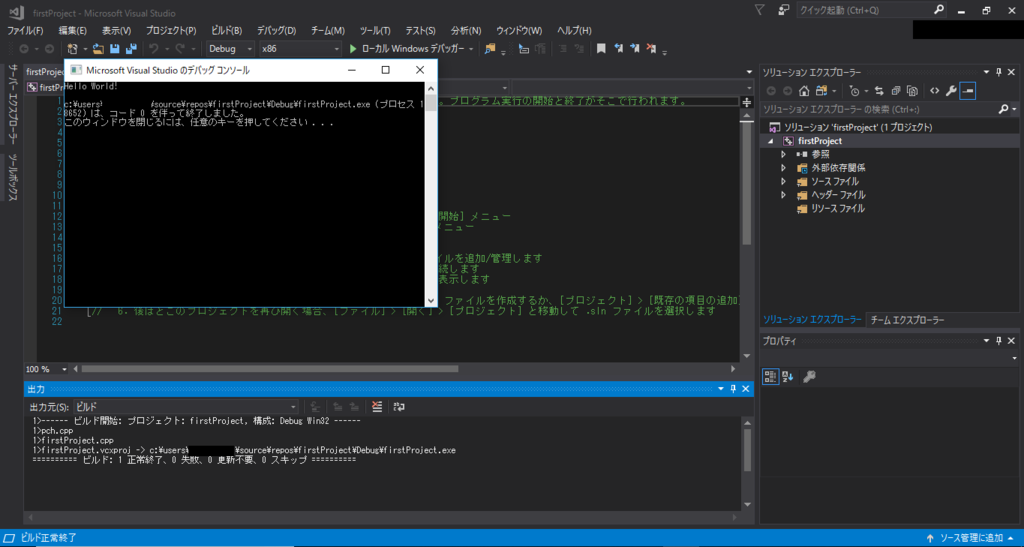Select ソリューション 'firstProject' node

pyautogui.click(x=857, y=127)
